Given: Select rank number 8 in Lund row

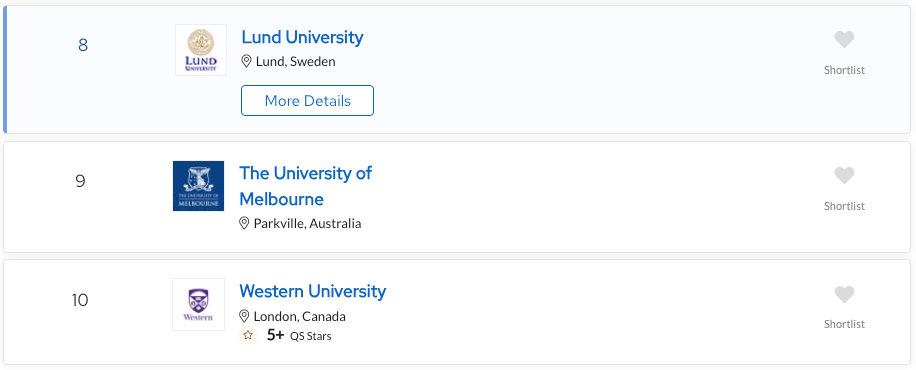Looking at the screenshot, I should (x=83, y=45).
